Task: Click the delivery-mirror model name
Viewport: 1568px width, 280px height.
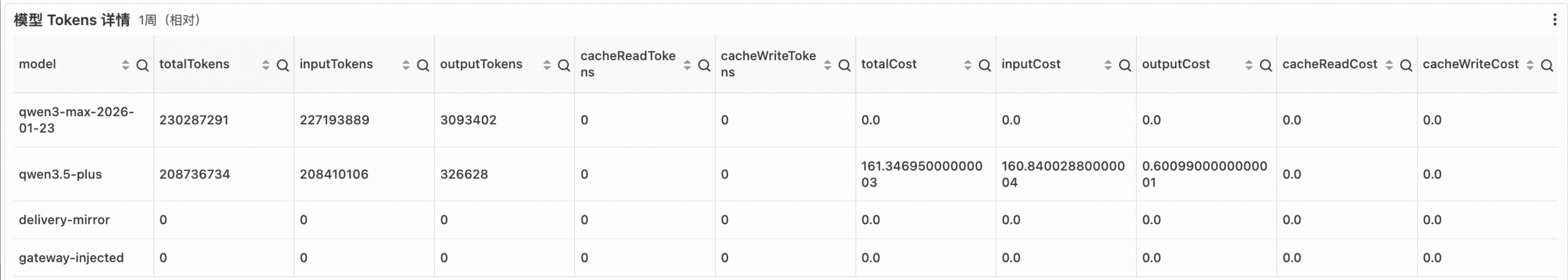Action: pos(64,220)
